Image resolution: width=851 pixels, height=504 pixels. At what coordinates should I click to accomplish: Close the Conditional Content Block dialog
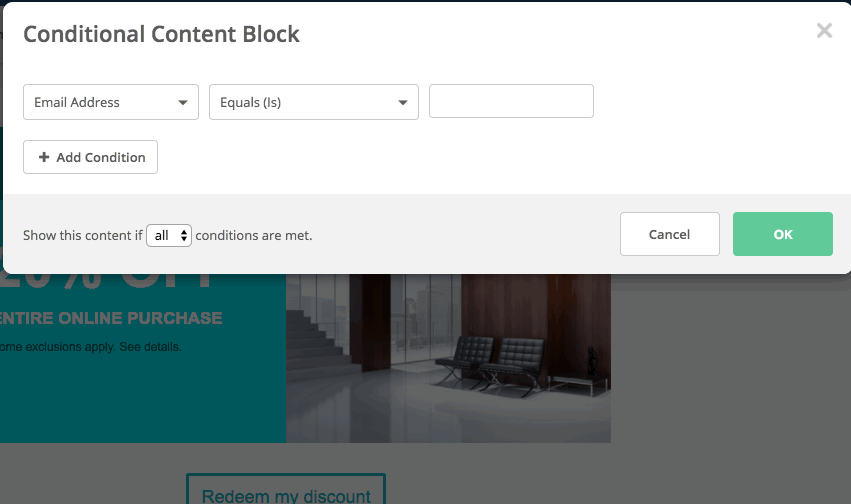pos(824,31)
